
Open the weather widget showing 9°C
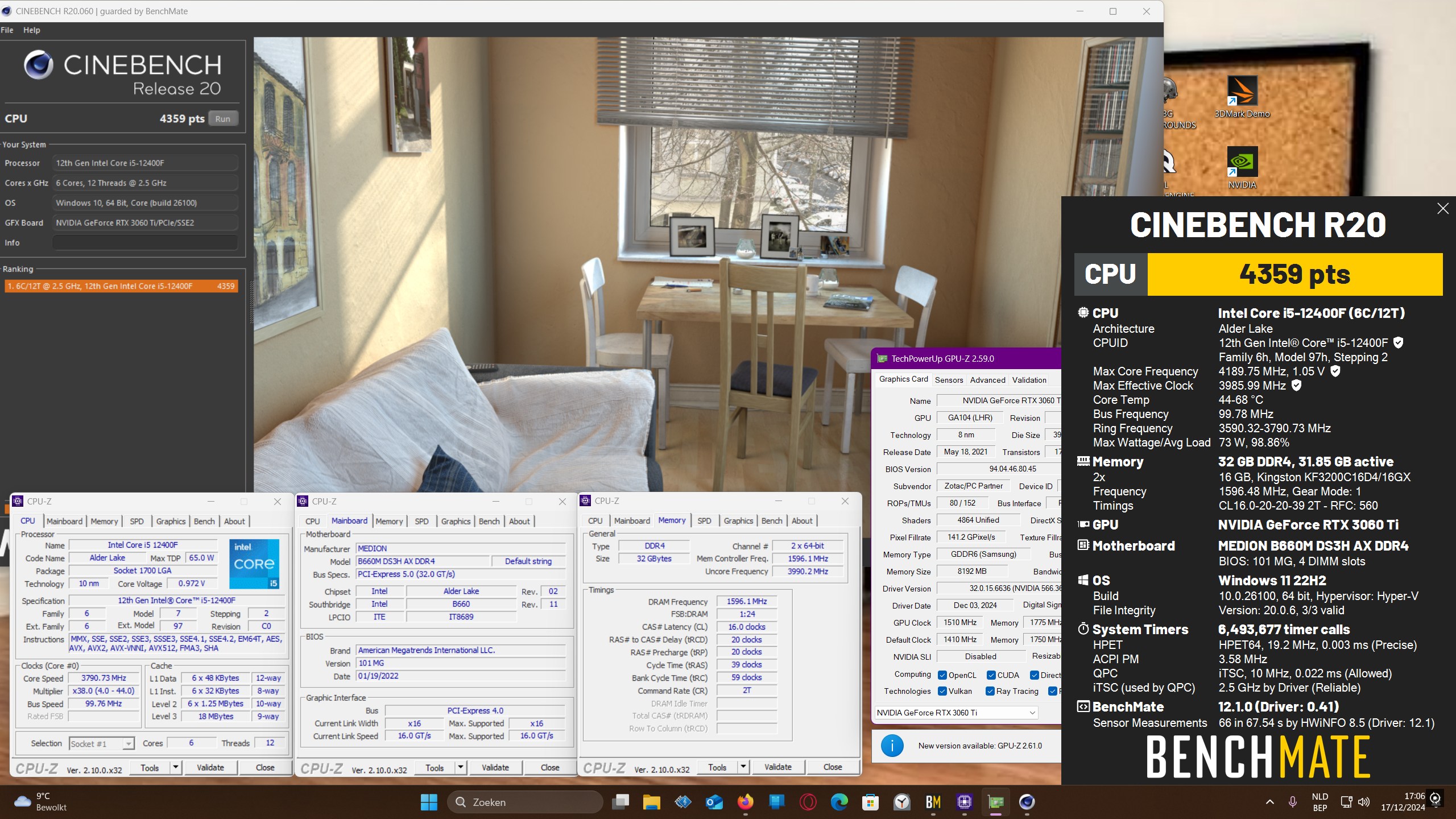pos(40,802)
